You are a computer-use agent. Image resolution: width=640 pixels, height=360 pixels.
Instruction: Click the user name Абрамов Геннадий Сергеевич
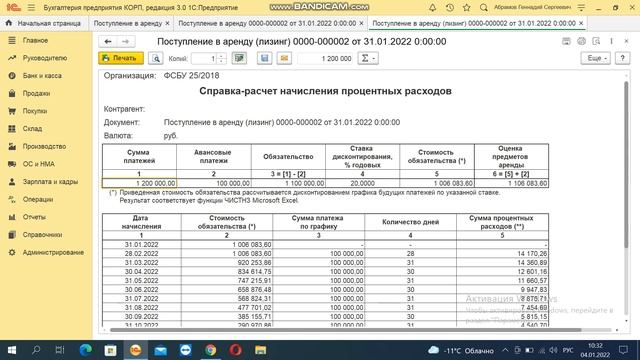pyautogui.click(x=532, y=7)
